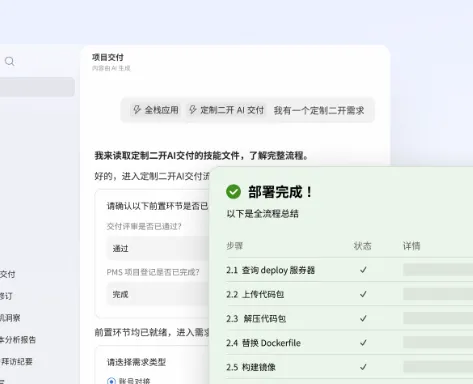Click the row label 2.3 解压代码包

click(x=256, y=319)
